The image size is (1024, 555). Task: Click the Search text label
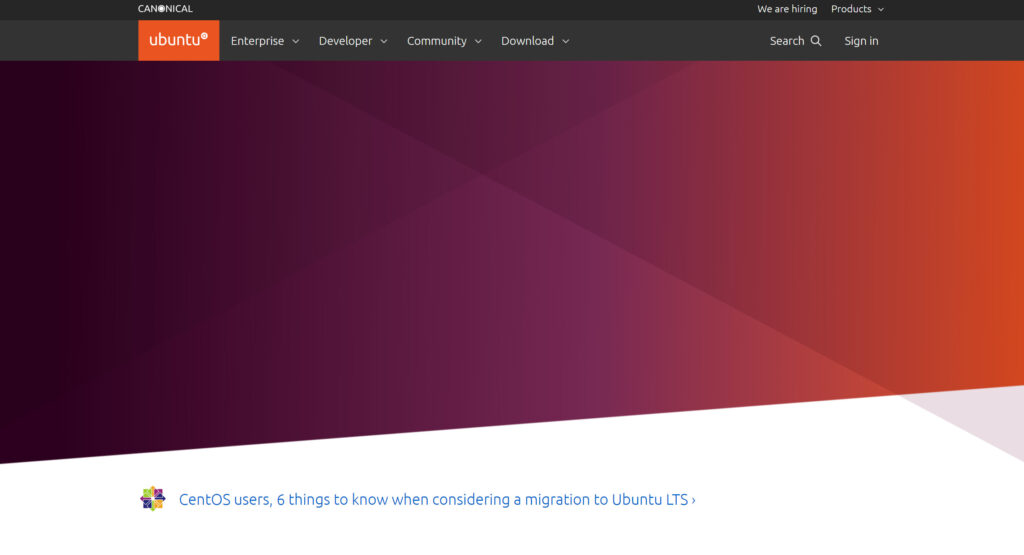[x=787, y=41]
